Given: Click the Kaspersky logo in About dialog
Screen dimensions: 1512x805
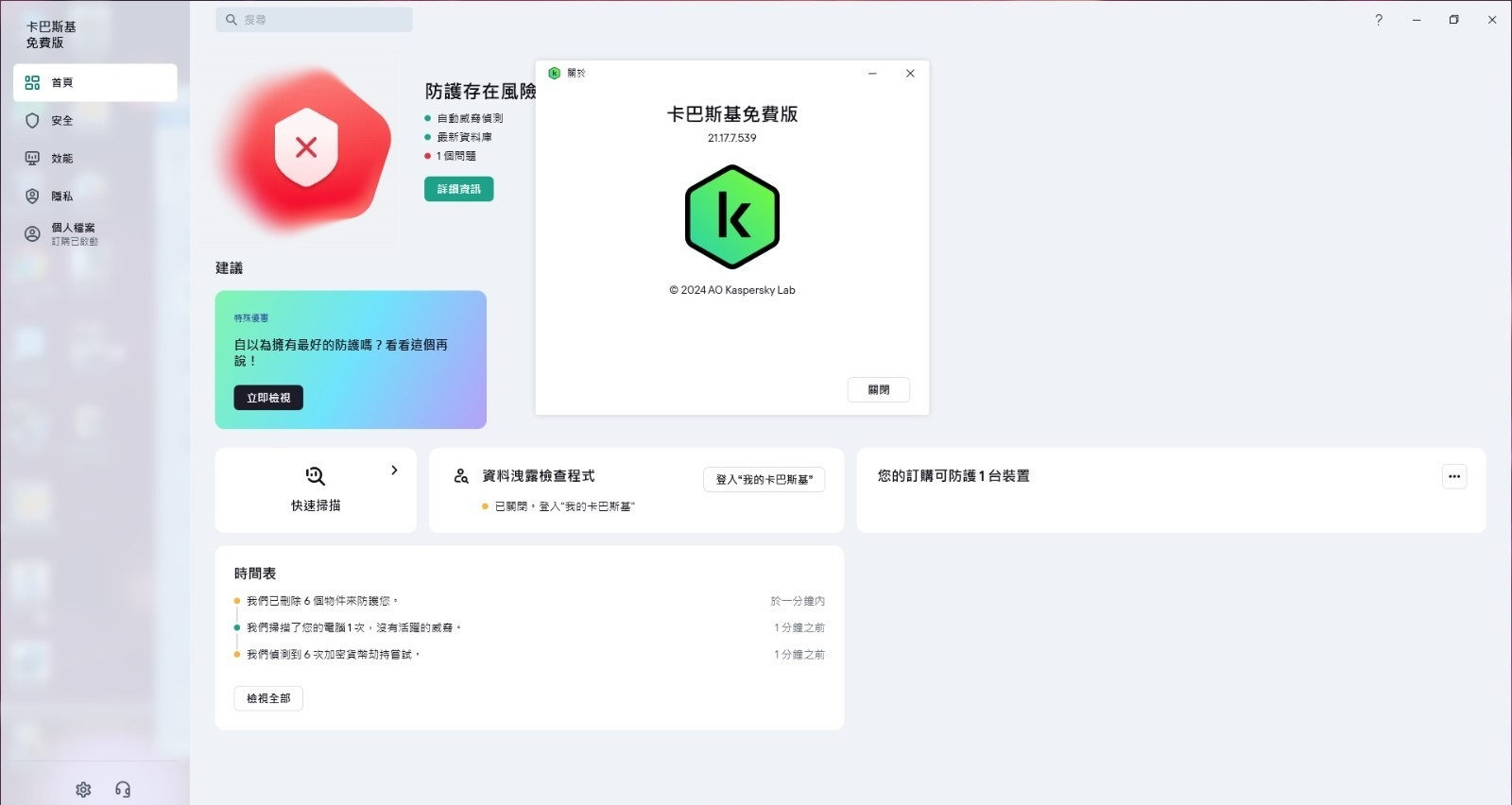Looking at the screenshot, I should [732, 217].
